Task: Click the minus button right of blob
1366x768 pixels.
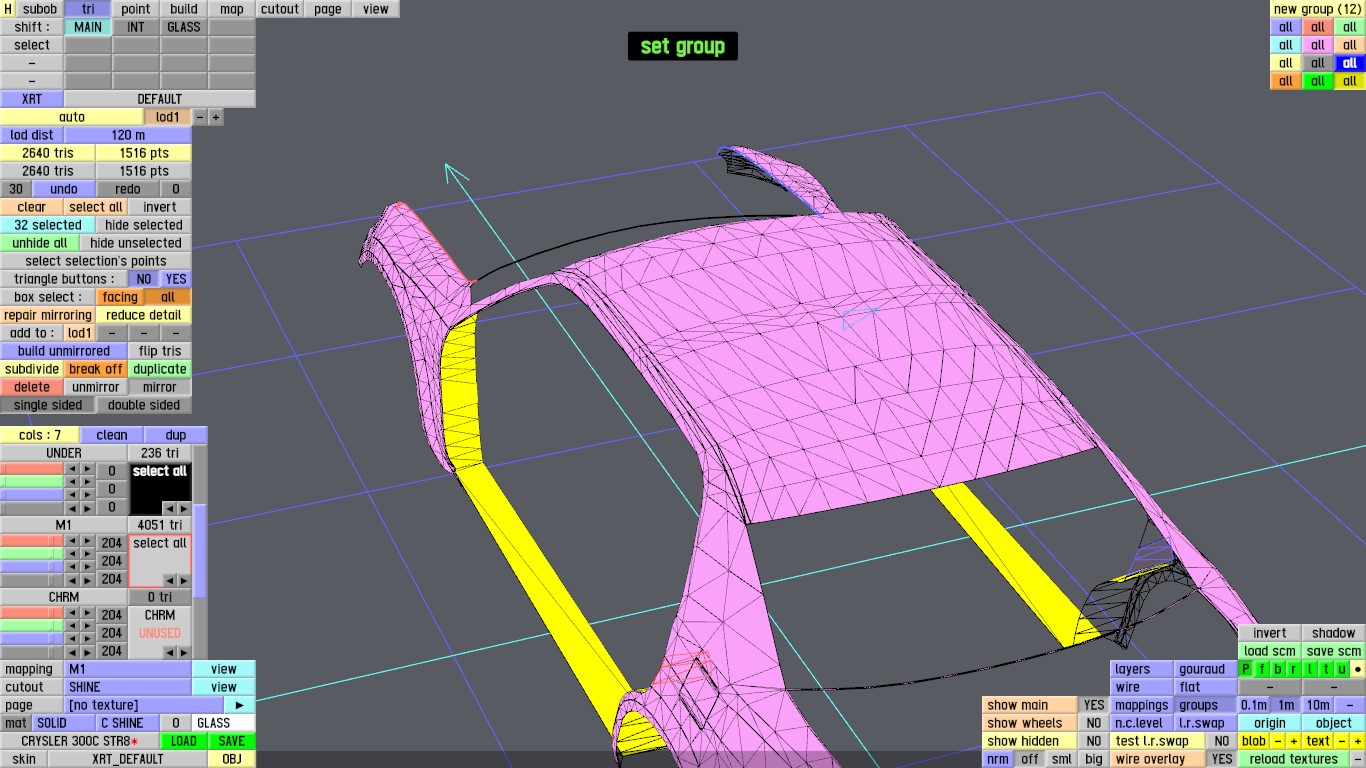Action: click(1277, 741)
